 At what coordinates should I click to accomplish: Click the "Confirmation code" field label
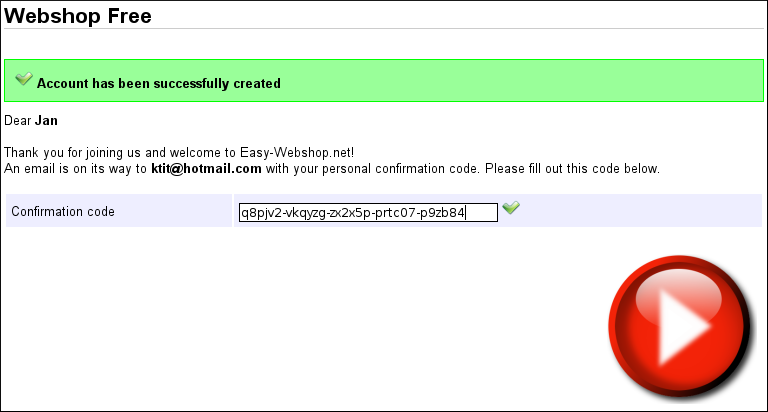coord(63,212)
